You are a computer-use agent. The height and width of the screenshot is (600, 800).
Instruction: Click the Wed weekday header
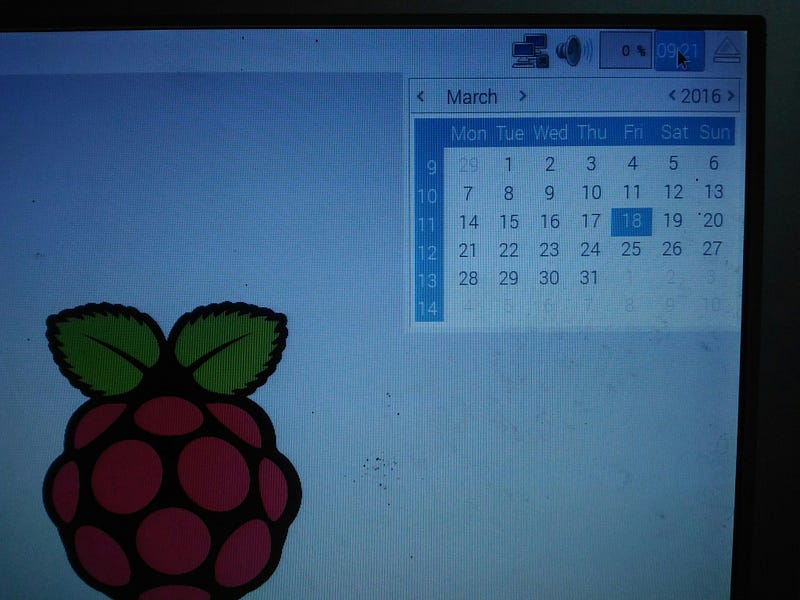click(x=550, y=133)
